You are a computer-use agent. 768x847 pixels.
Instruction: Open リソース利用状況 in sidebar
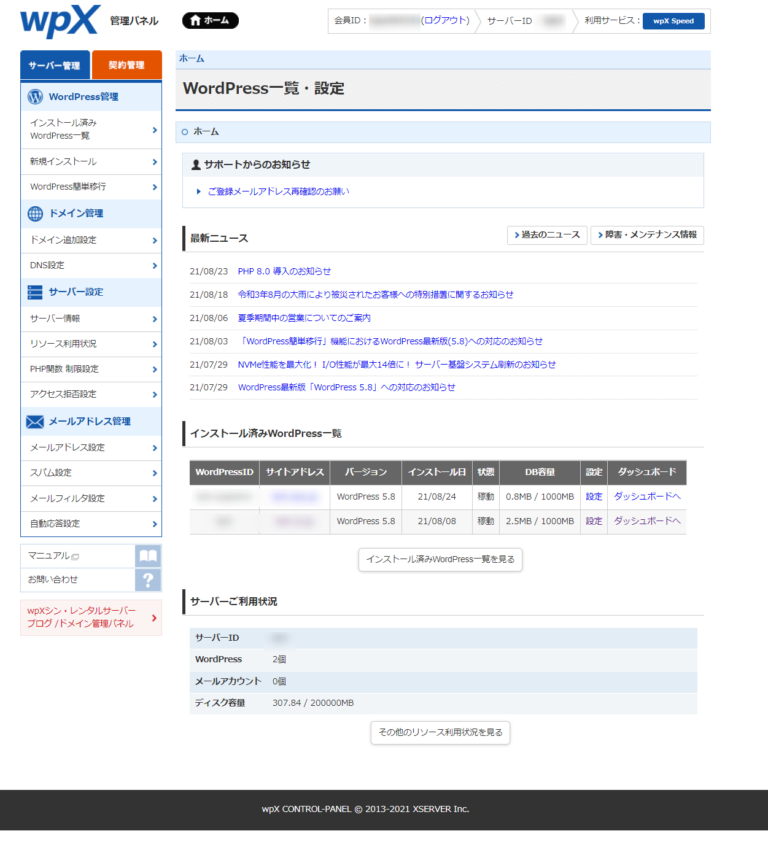(91, 344)
